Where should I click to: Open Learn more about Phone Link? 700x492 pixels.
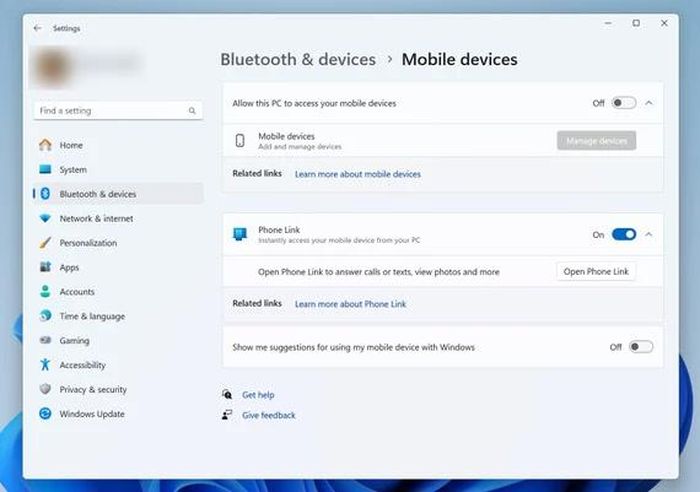click(350, 304)
